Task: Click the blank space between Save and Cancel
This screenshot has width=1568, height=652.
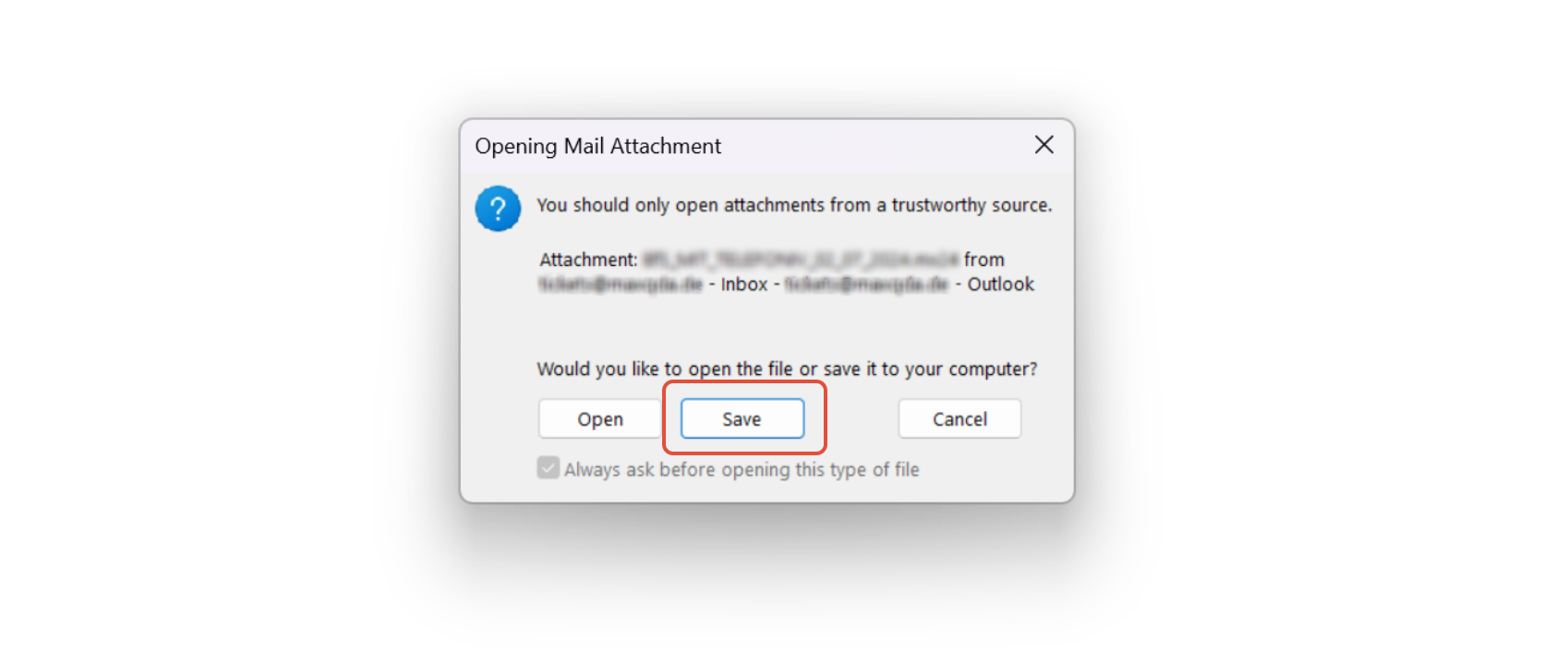Action: point(862,419)
